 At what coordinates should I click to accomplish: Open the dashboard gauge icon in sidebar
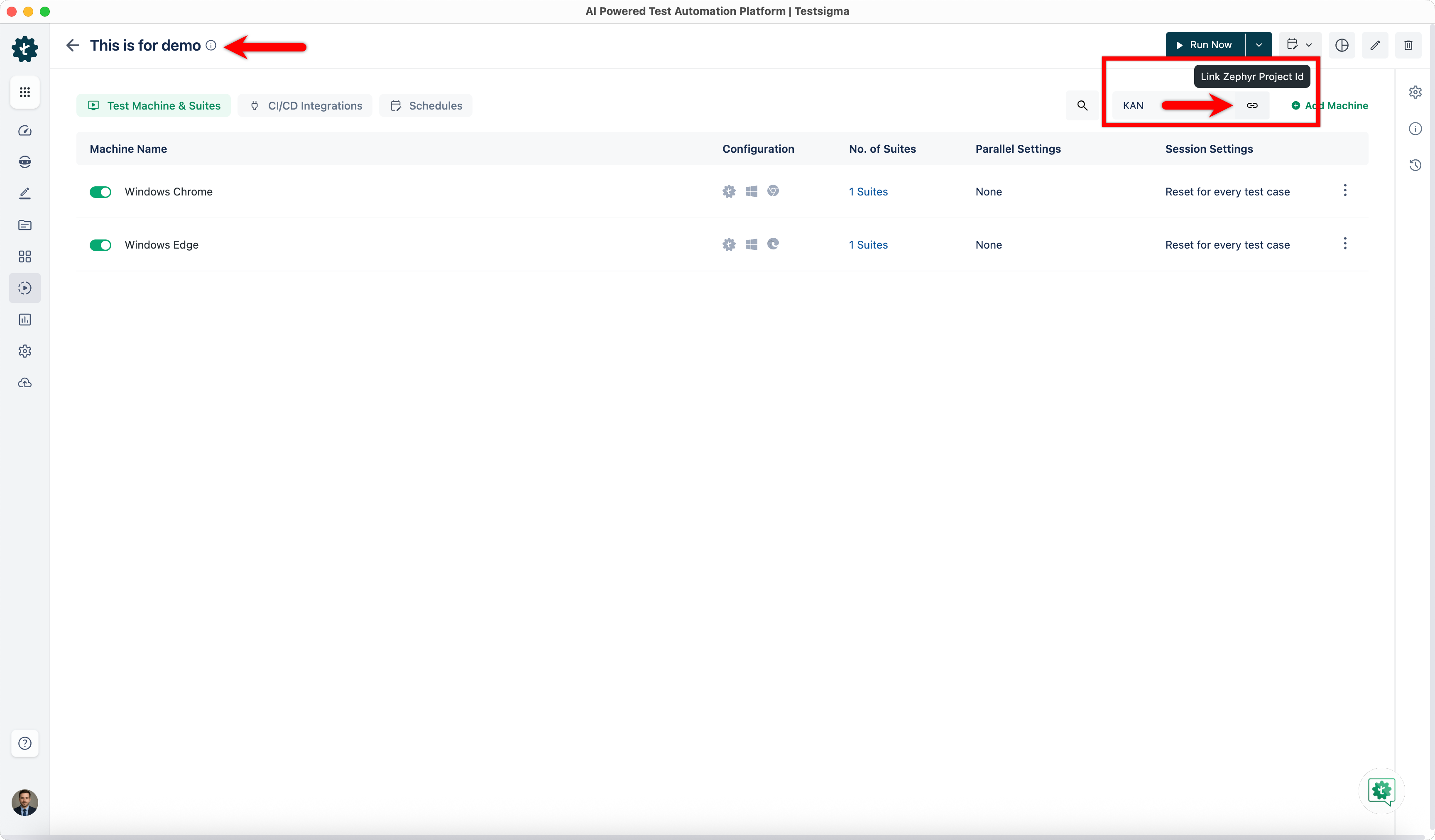tap(24, 131)
